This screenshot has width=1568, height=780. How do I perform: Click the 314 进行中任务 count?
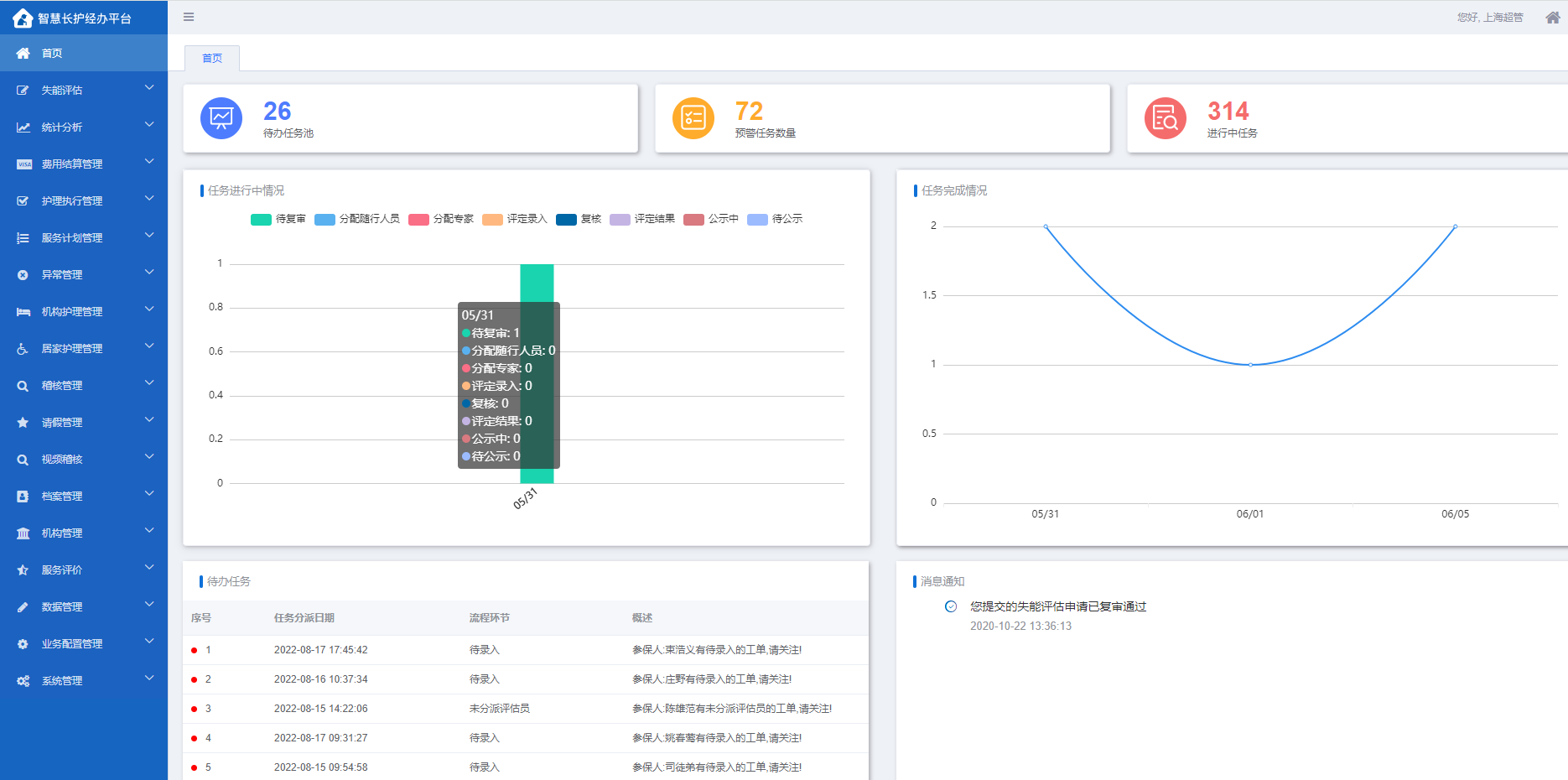pyautogui.click(x=1228, y=111)
